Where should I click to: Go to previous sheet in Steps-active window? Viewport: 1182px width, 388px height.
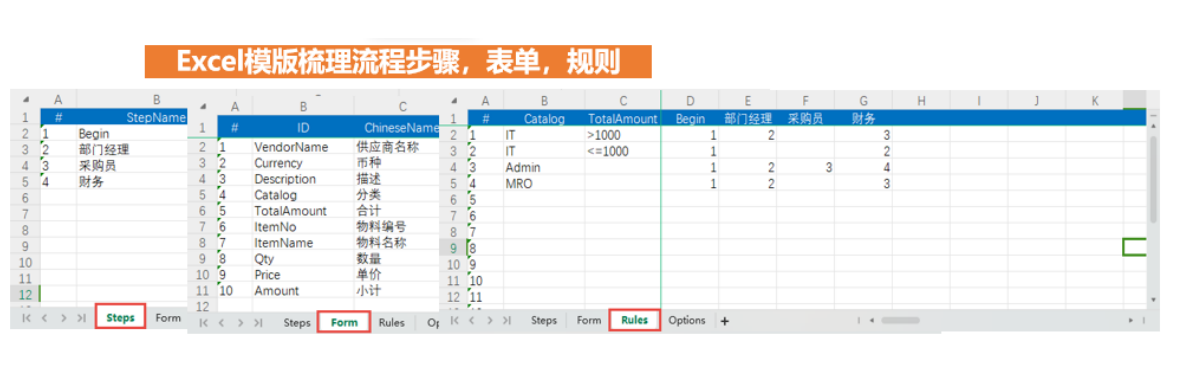pyautogui.click(x=44, y=319)
